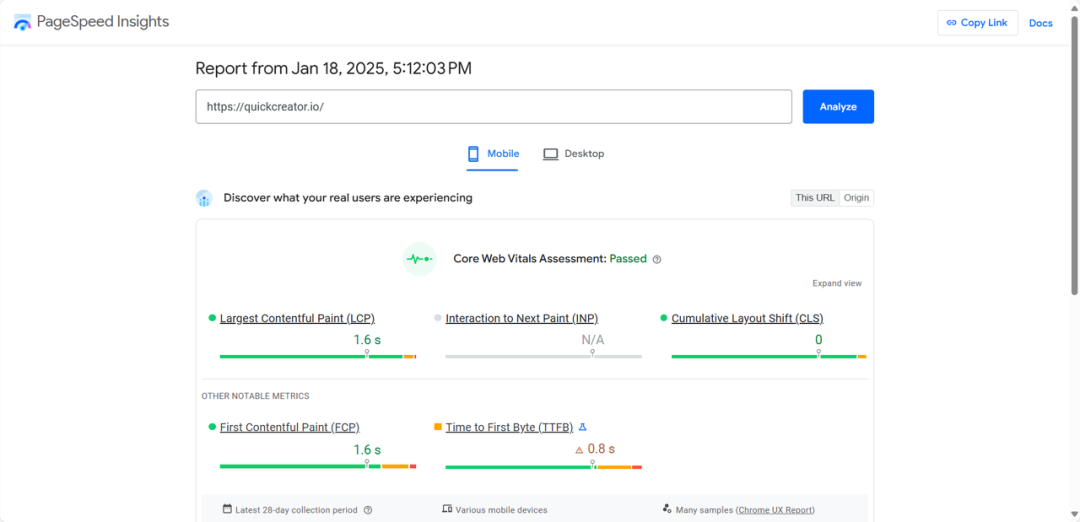Viewport: 1080px width, 522px height.
Task: Click the Copy Link button
Action: coord(977,23)
